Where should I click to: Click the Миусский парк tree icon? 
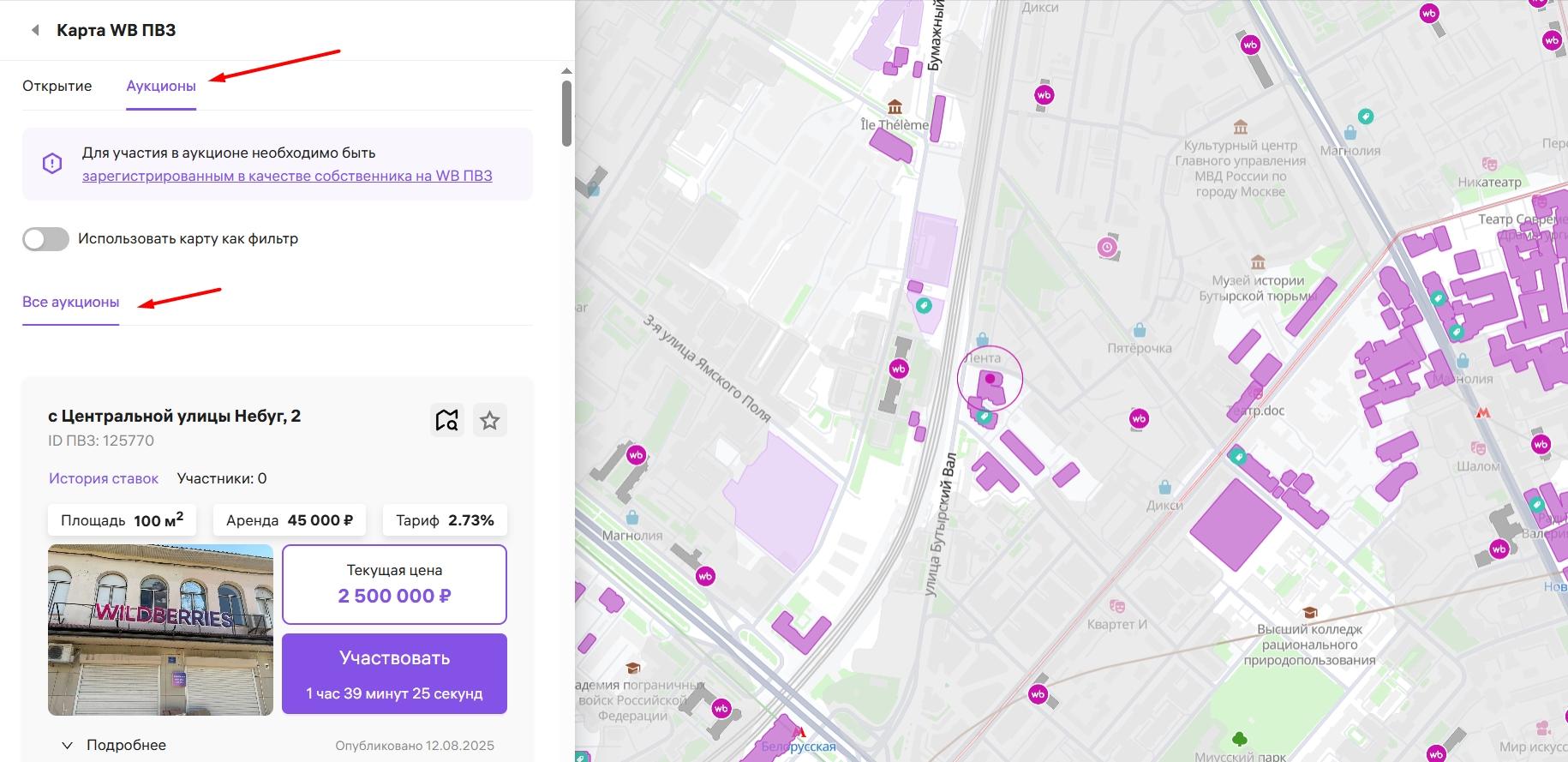1239,738
